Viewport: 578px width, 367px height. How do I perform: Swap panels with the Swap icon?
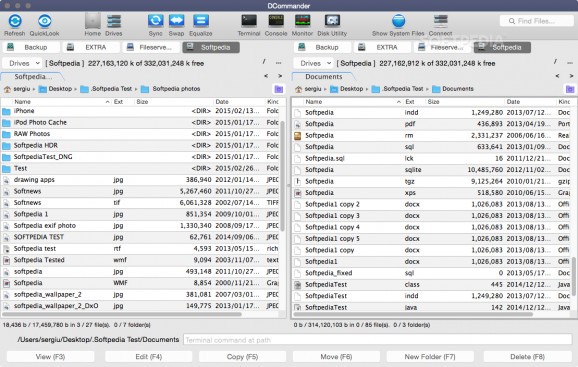177,21
